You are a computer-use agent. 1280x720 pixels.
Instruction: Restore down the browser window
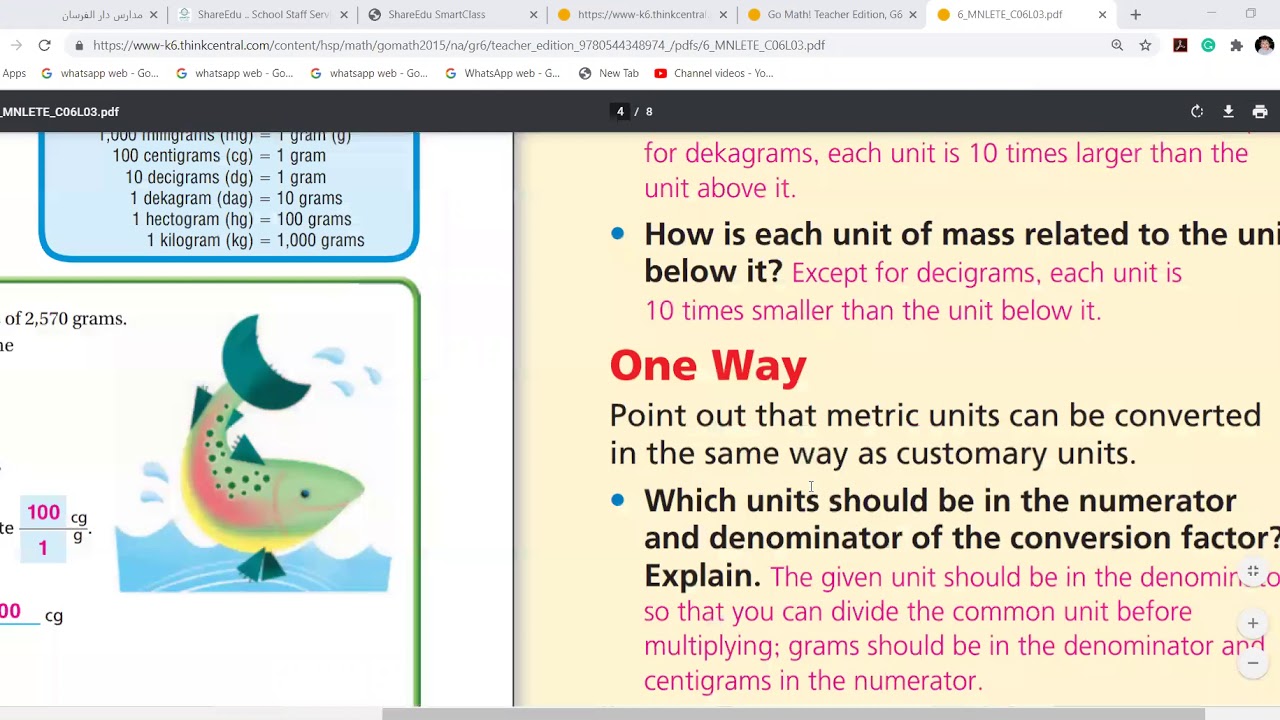tap(1250, 14)
